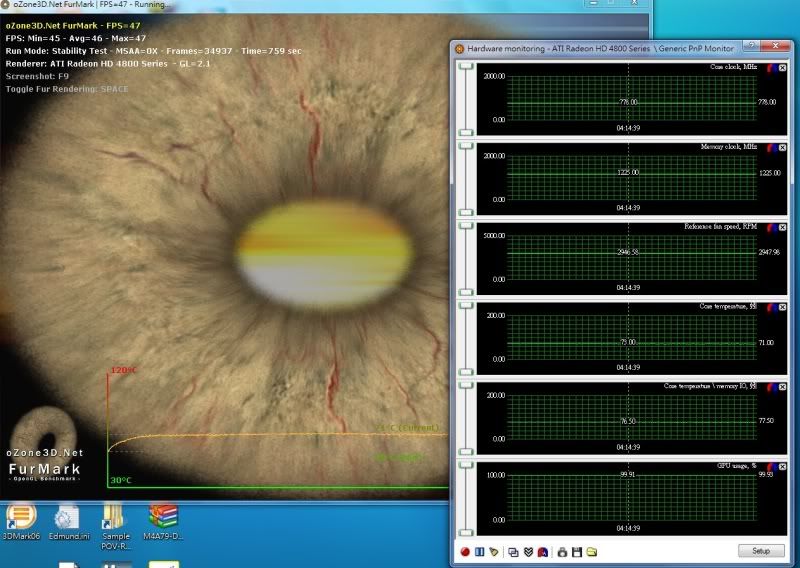800x568 pixels.
Task: Start logging with the red record icon
Action: click(465, 552)
